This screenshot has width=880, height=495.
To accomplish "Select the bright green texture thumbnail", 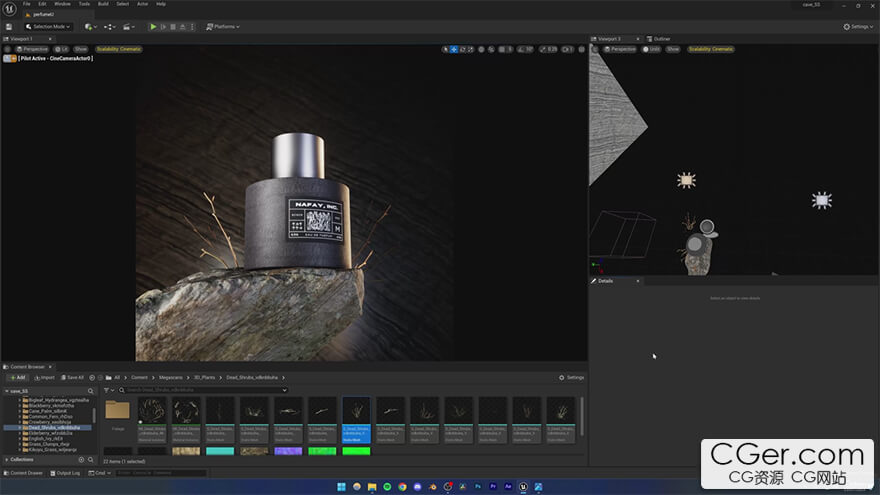I will 355,451.
